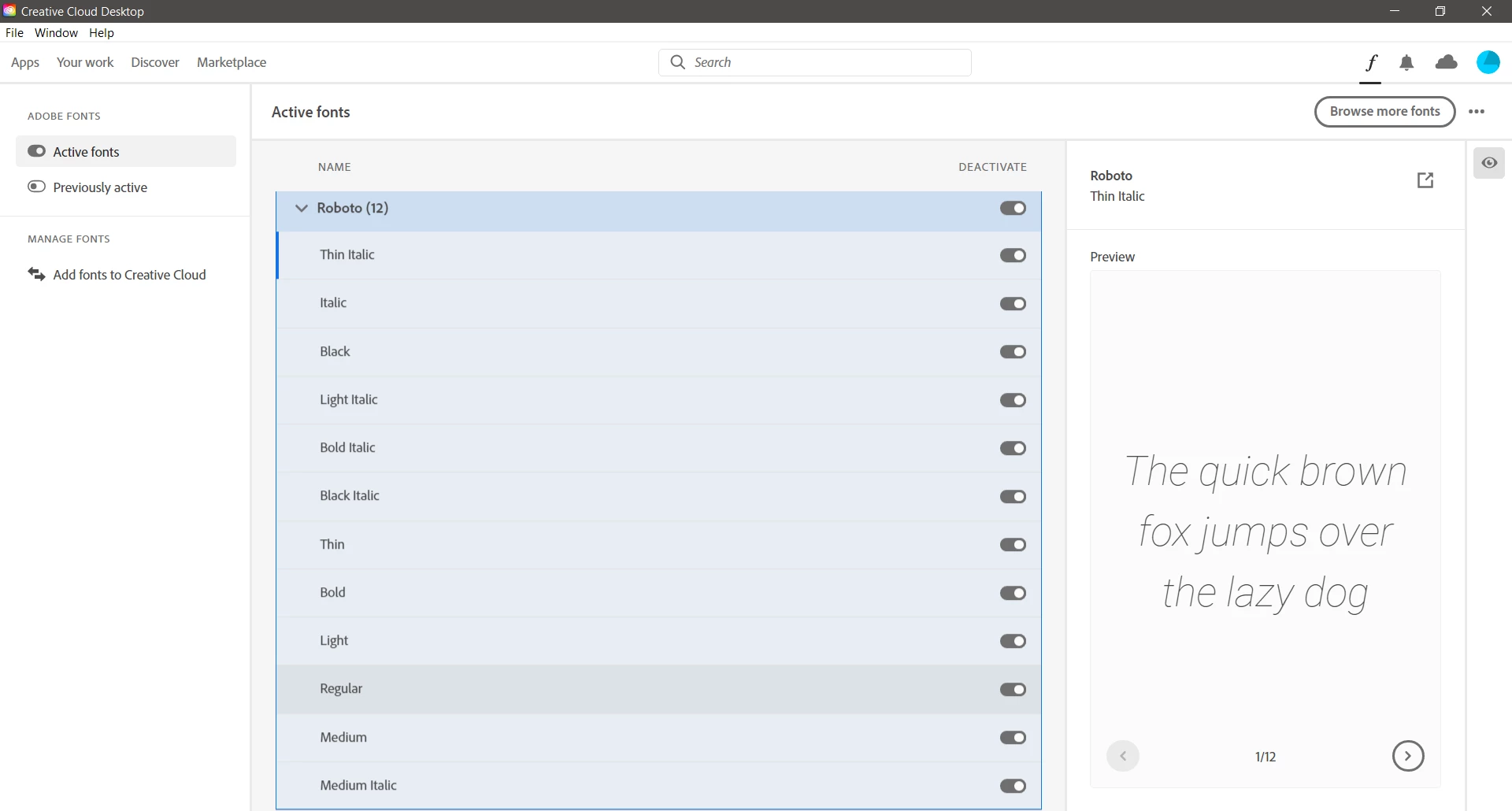Image resolution: width=1512 pixels, height=811 pixels.
Task: Toggle off Medium Italic
Action: click(x=1013, y=786)
